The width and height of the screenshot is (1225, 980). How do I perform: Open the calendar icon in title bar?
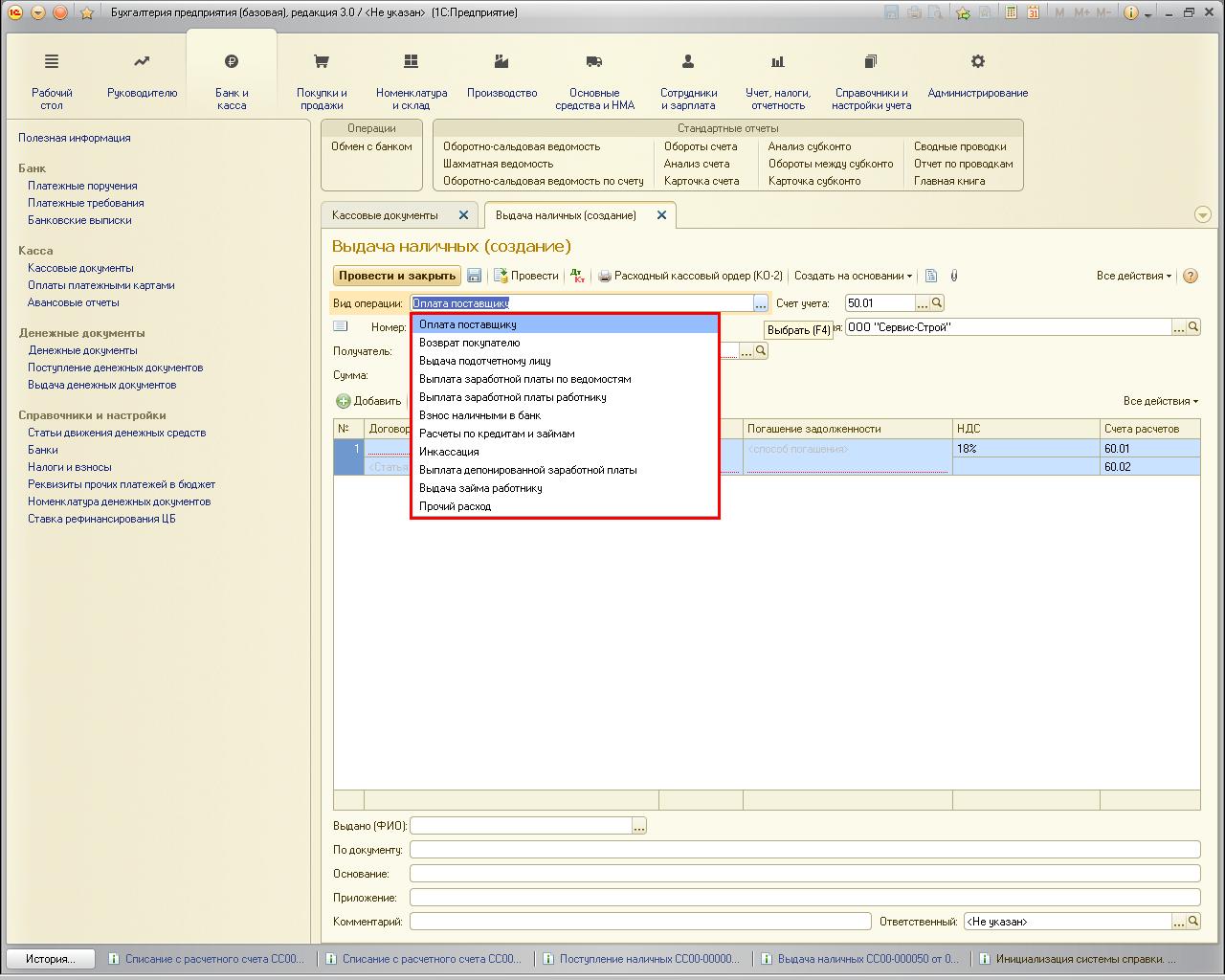1033,12
